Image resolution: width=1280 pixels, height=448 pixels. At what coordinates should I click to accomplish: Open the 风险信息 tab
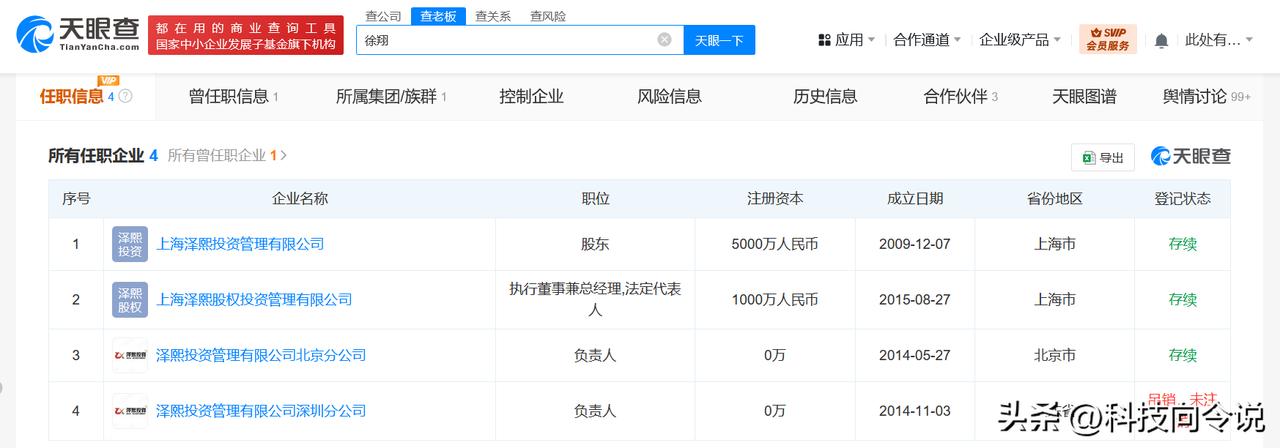pos(670,97)
